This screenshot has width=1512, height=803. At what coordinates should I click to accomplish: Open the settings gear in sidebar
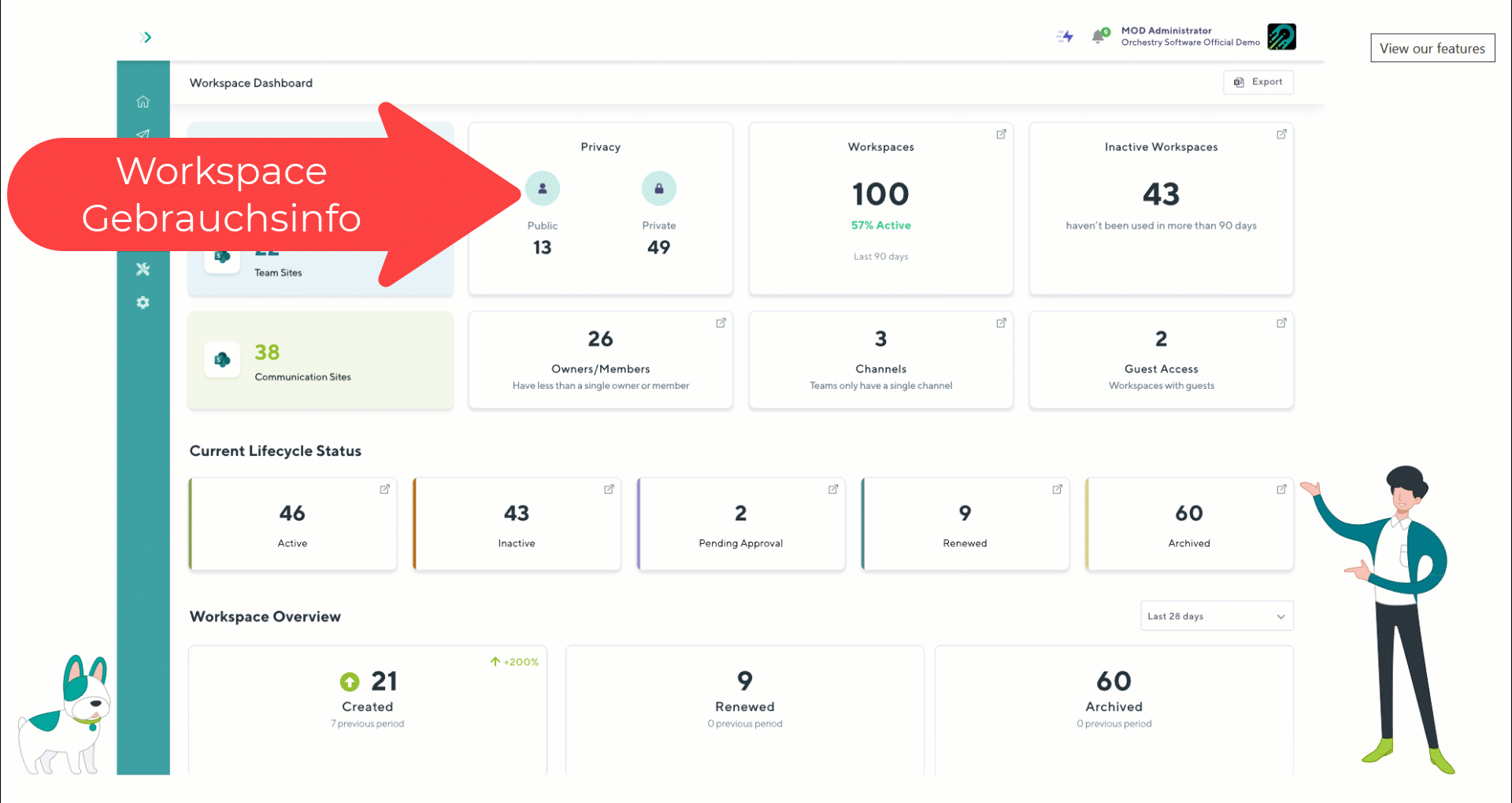(143, 303)
